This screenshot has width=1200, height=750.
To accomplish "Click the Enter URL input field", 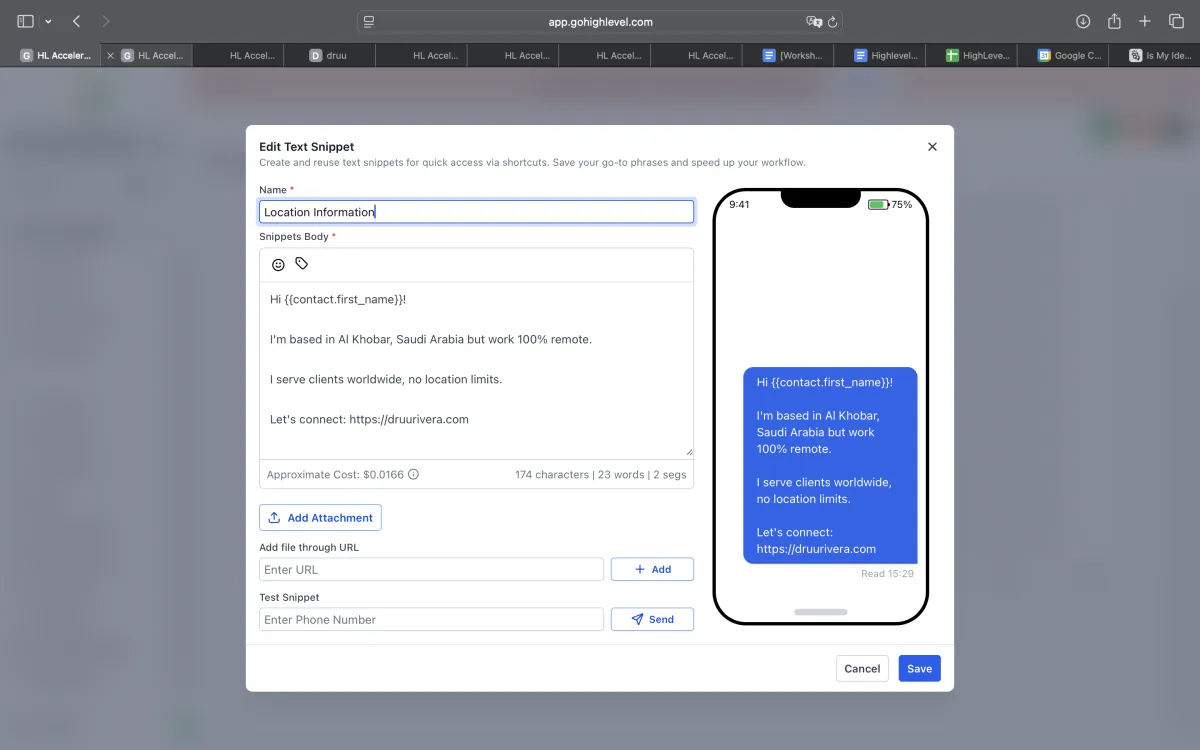I will click(431, 570).
